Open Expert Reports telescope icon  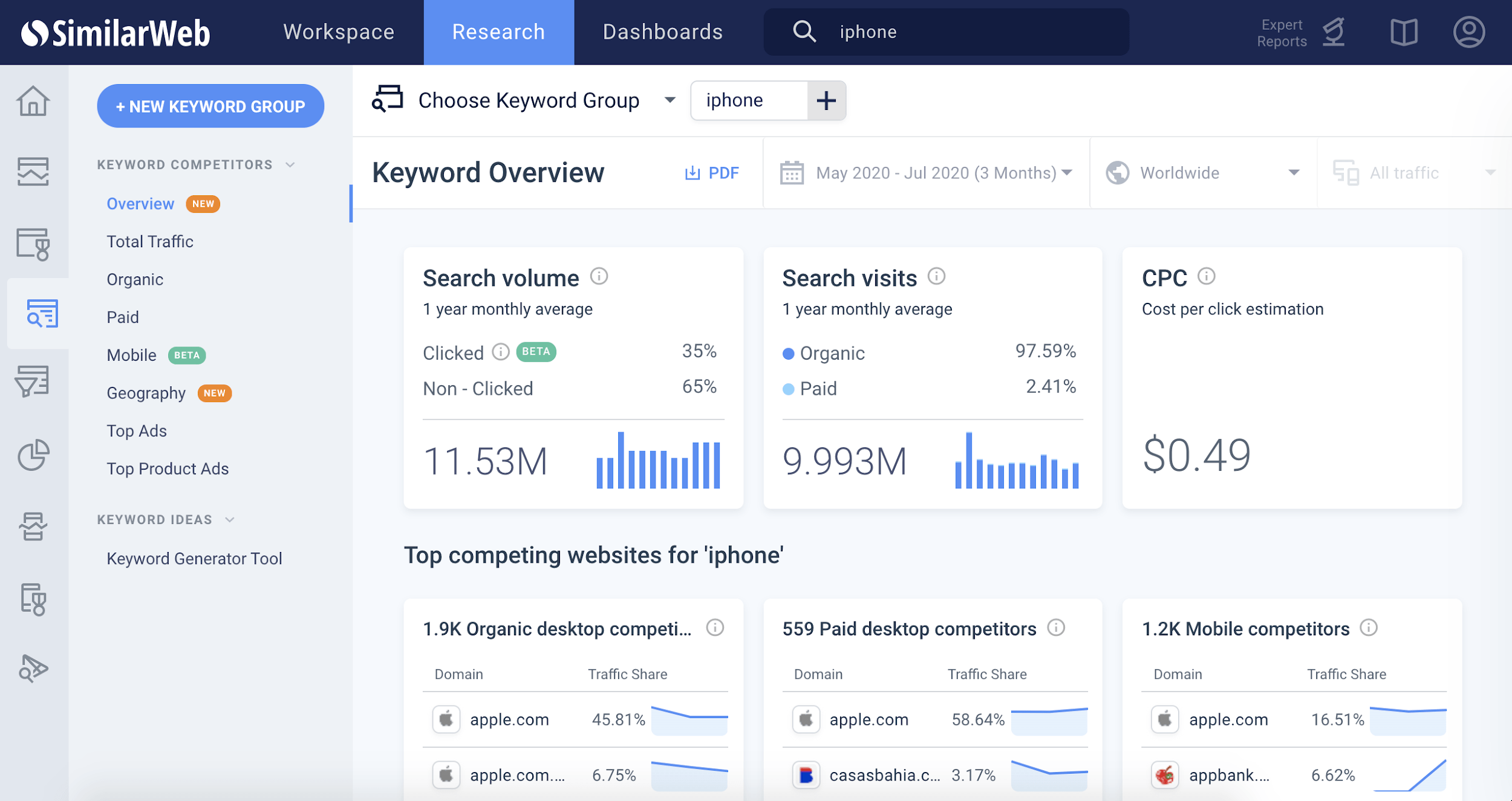point(1334,32)
